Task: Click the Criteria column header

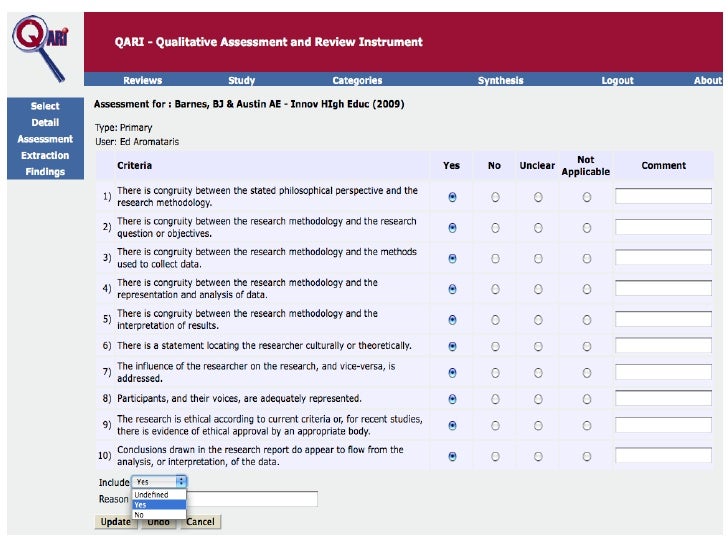Action: 135,166
